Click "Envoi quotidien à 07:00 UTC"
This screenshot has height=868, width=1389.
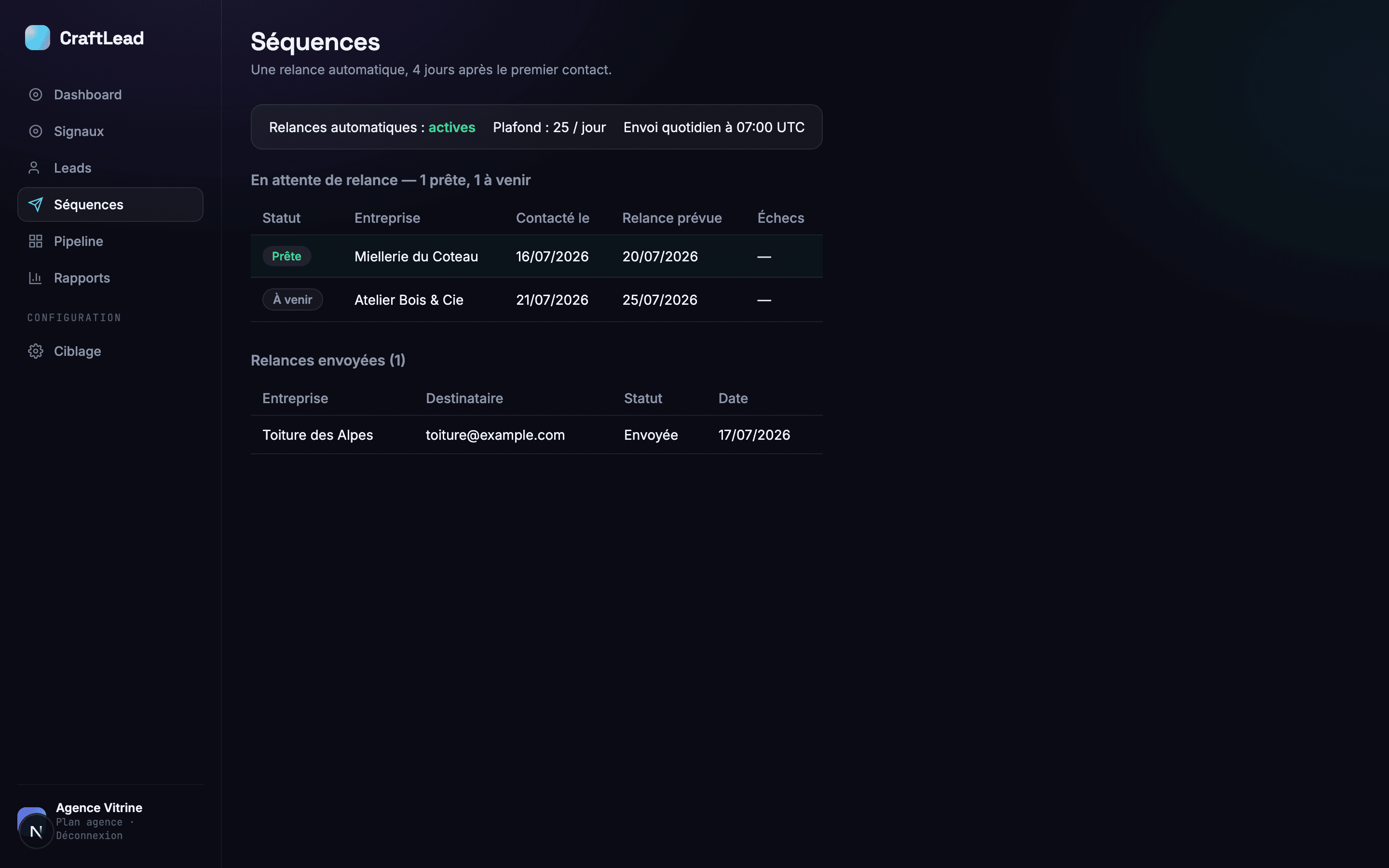714,127
